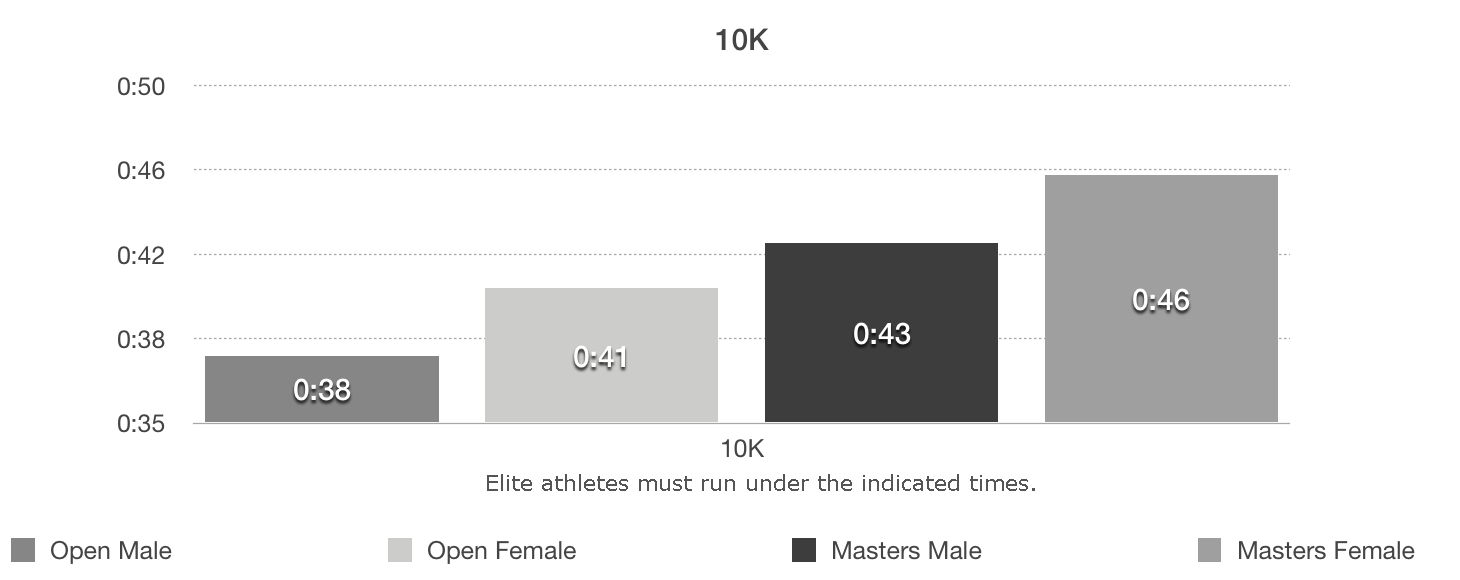Click the 0:35 y-axis label

click(141, 424)
